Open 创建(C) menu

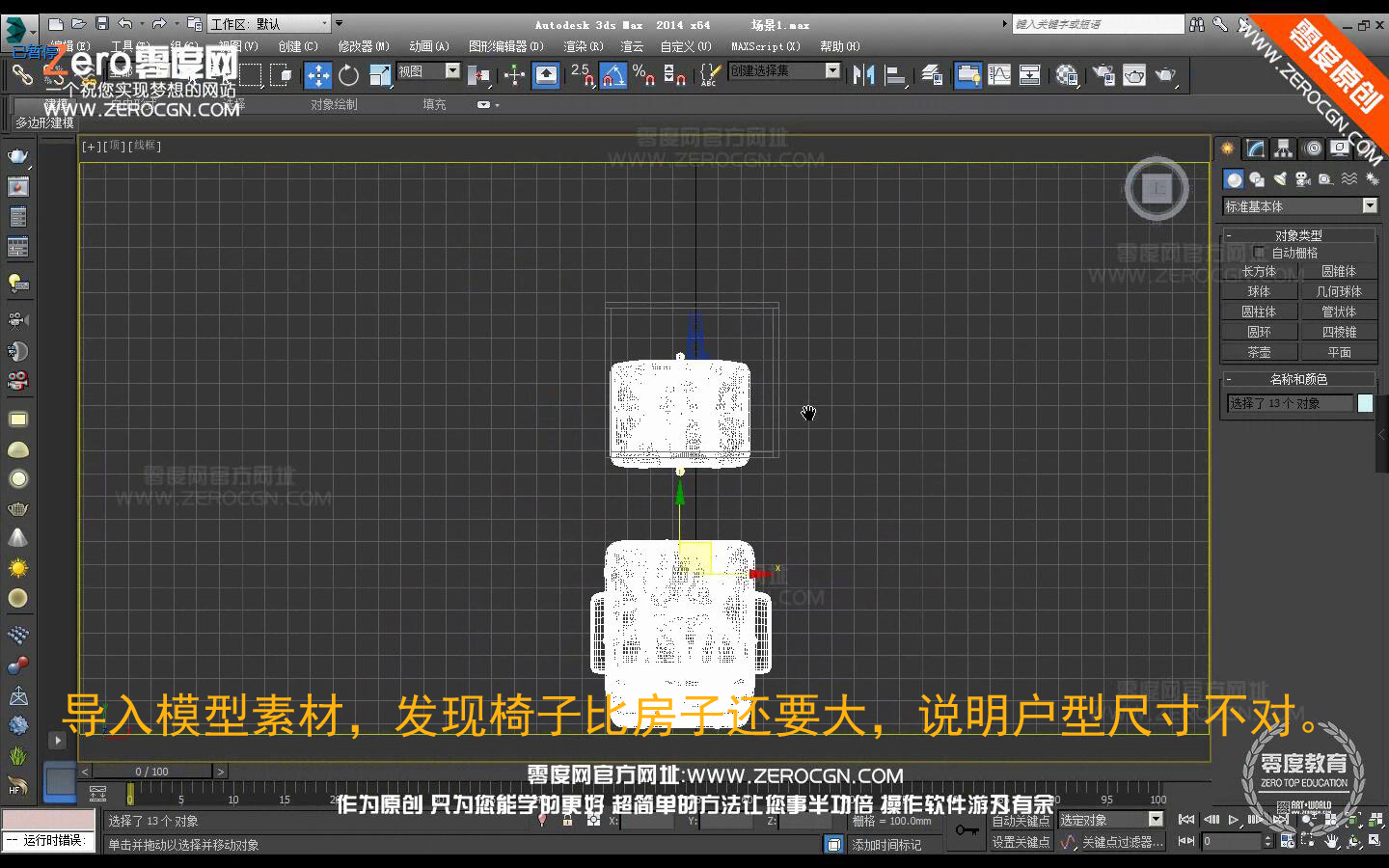[x=298, y=46]
